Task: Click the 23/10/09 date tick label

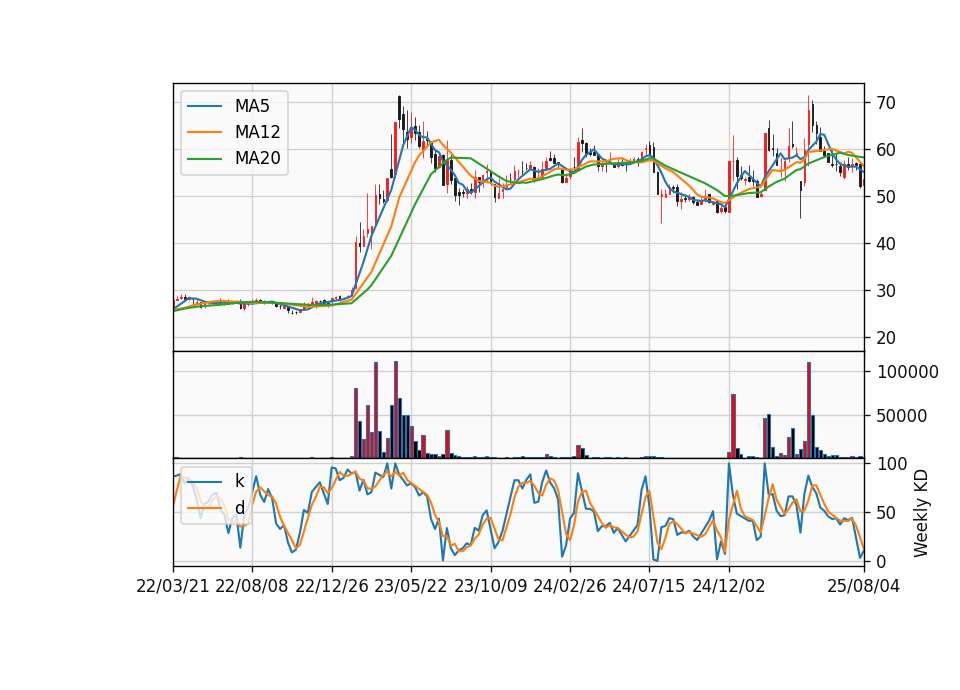Action: coord(490,586)
